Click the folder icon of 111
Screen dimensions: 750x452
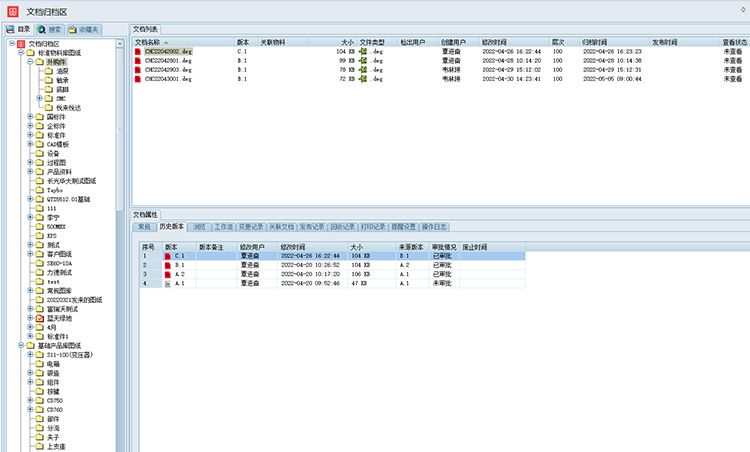click(40, 209)
